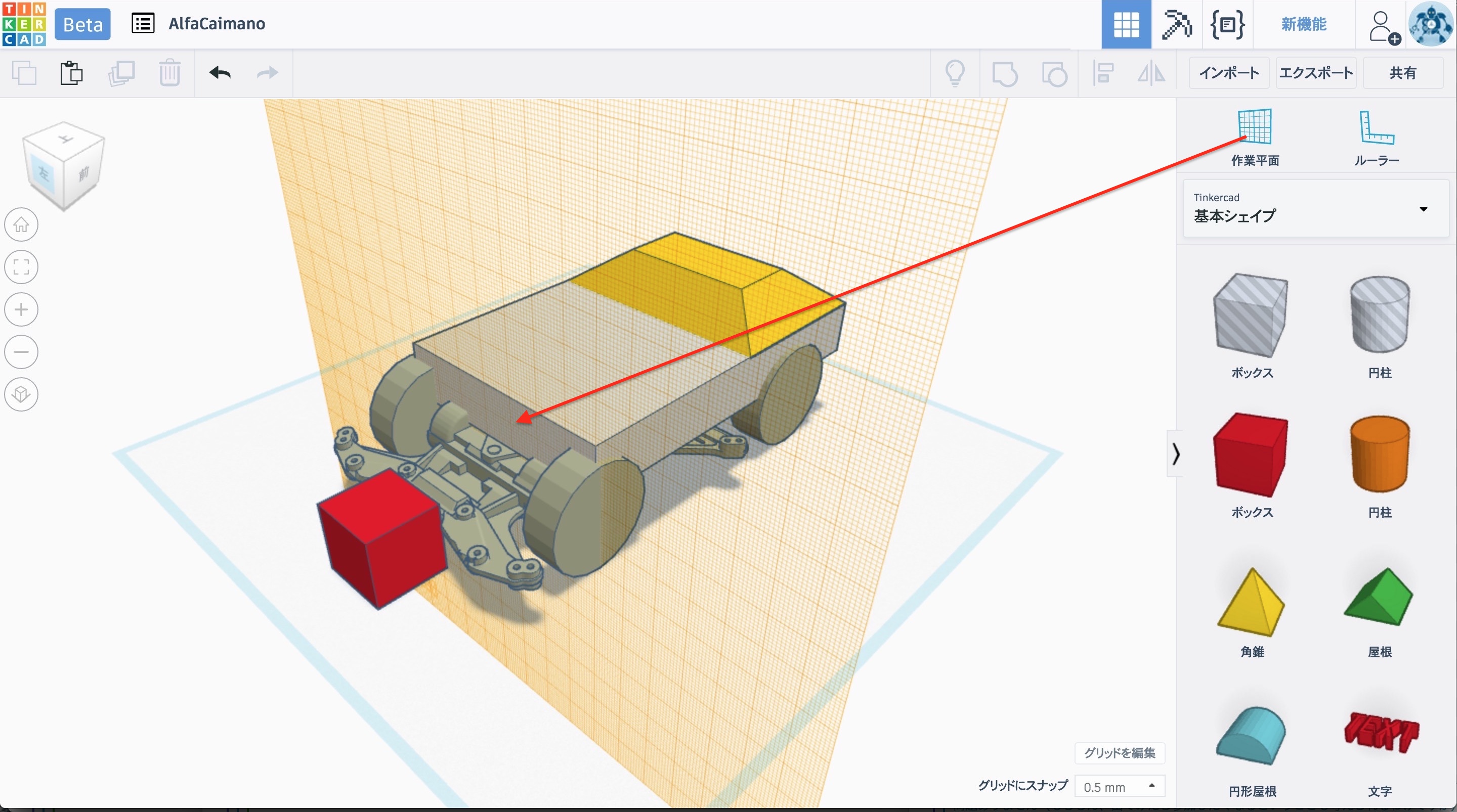Zoom out with the minus button
Screen dimensions: 1457x812
[x=21, y=352]
